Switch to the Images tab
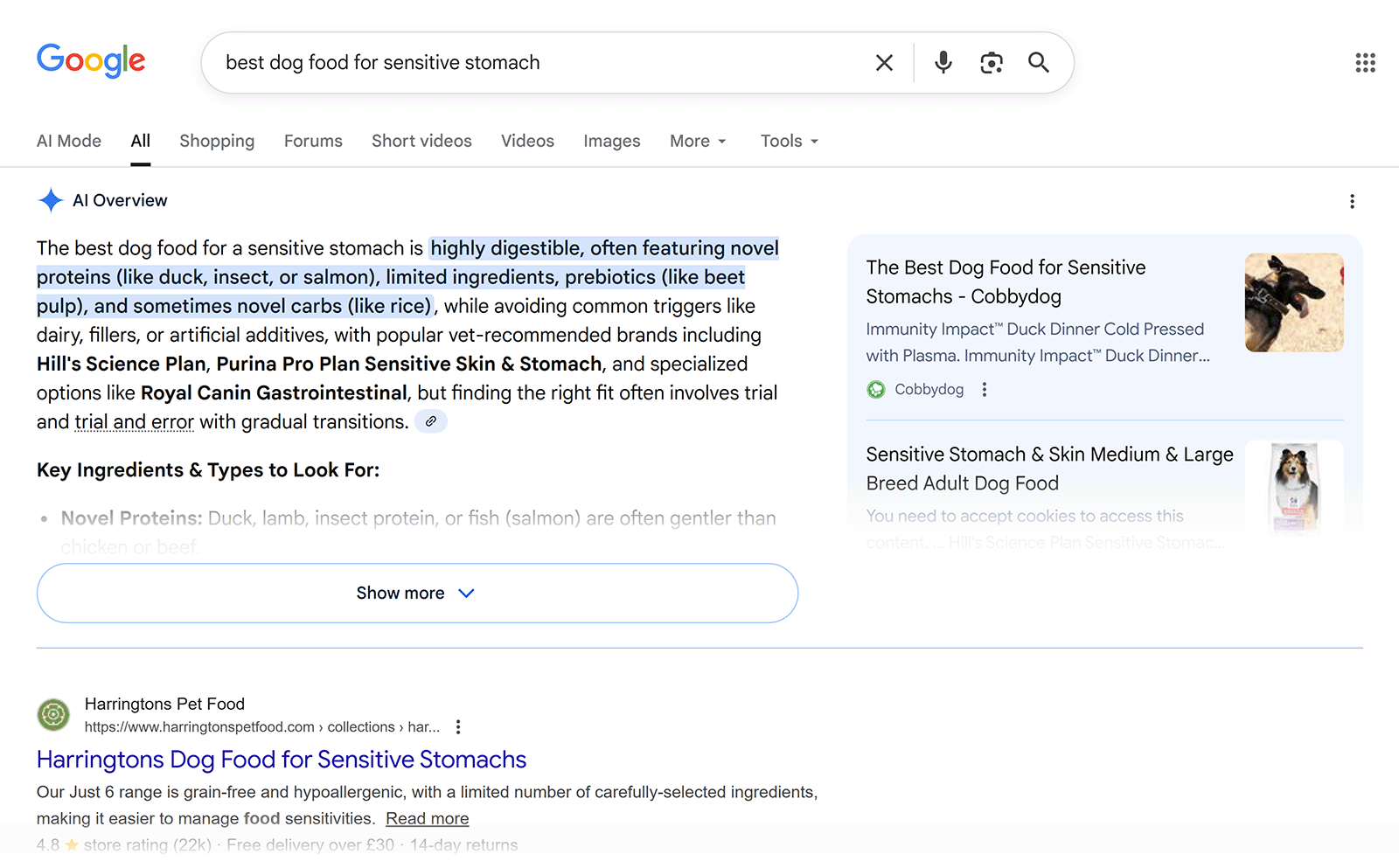This screenshot has width=1399, height=868. (x=611, y=141)
